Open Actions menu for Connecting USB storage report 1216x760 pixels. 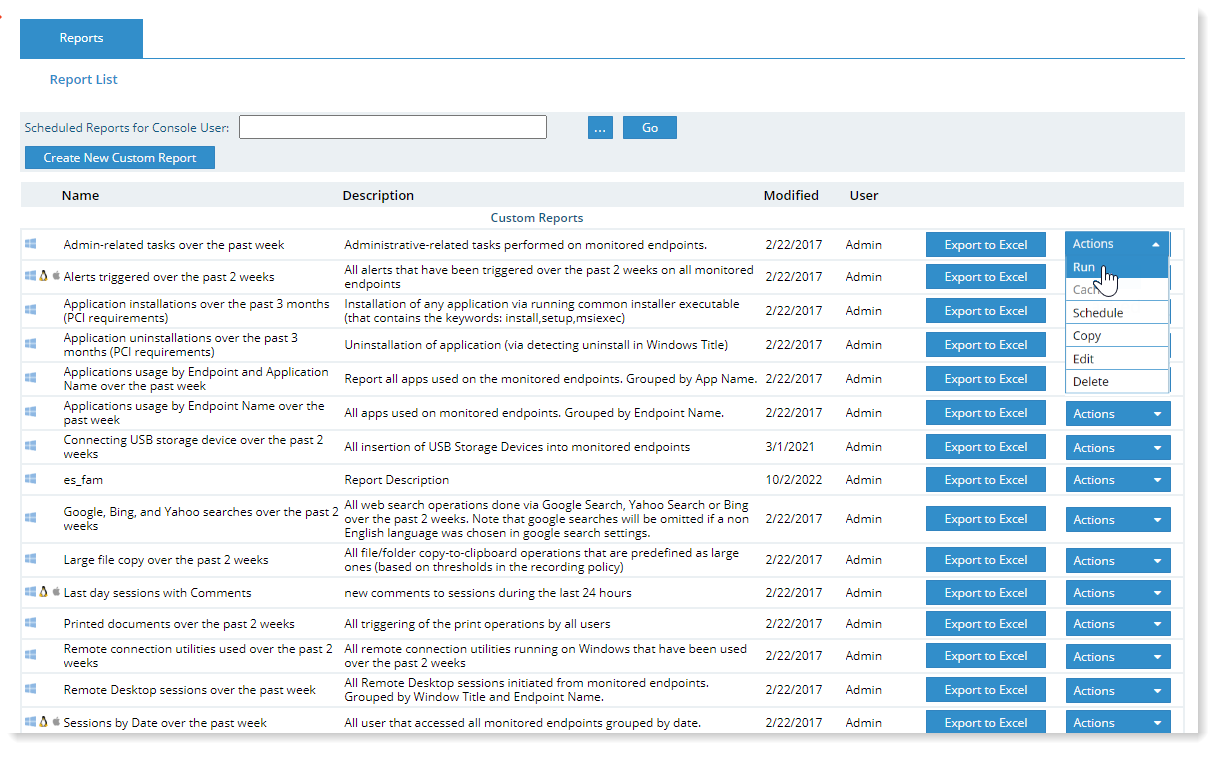[1117, 447]
